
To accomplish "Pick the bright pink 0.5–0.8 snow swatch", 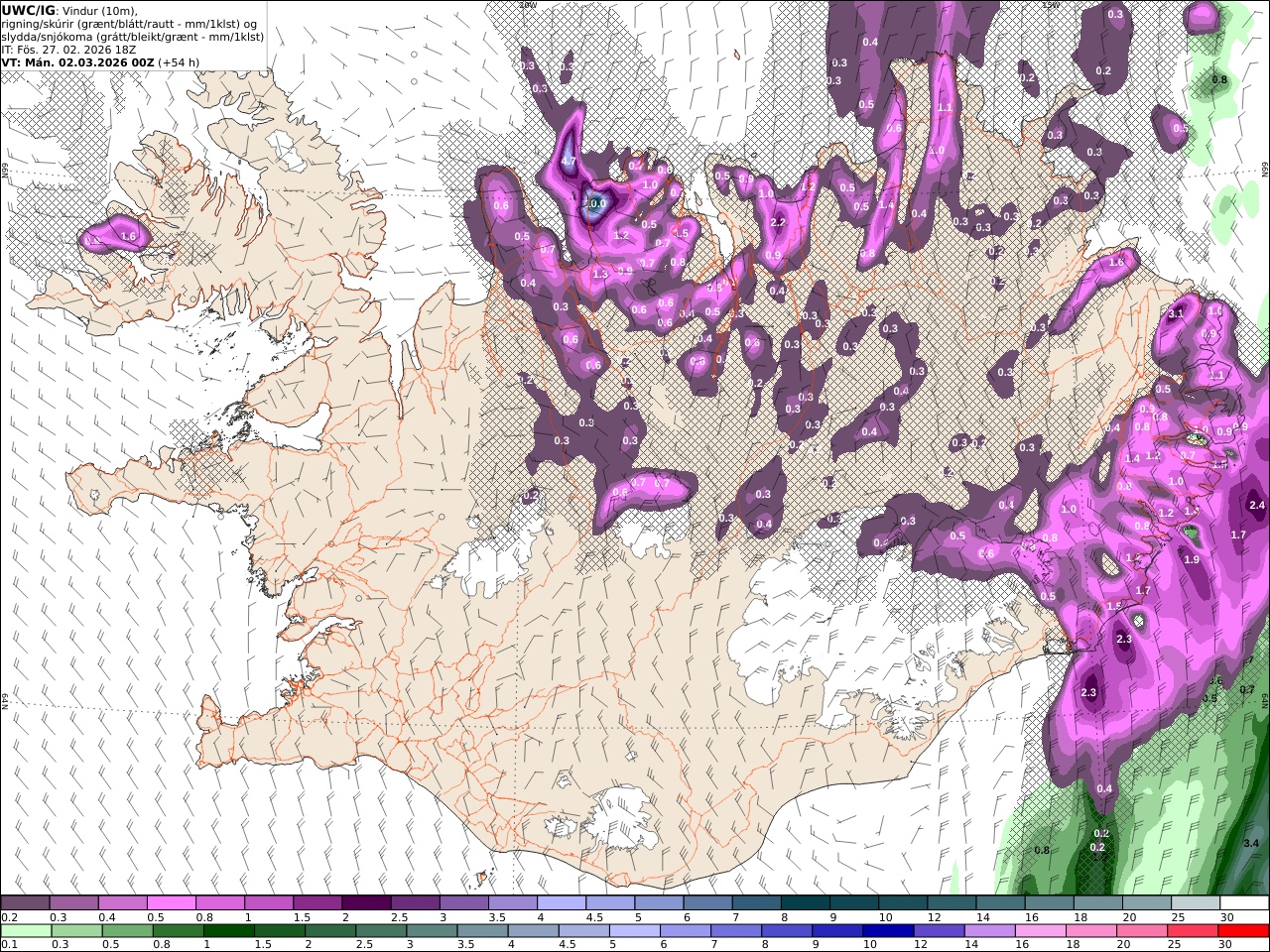I will click(171, 903).
